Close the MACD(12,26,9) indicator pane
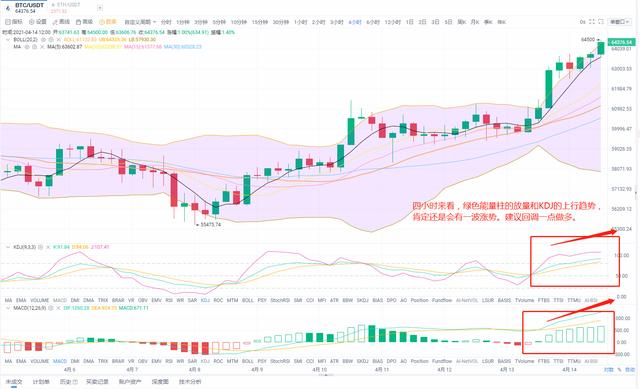The image size is (640, 389). [58, 308]
